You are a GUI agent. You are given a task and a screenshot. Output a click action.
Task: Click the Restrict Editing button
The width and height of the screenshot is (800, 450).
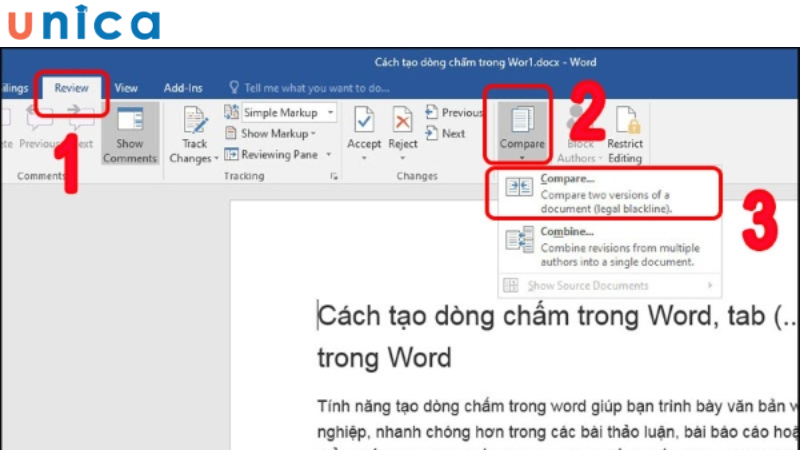click(x=625, y=135)
